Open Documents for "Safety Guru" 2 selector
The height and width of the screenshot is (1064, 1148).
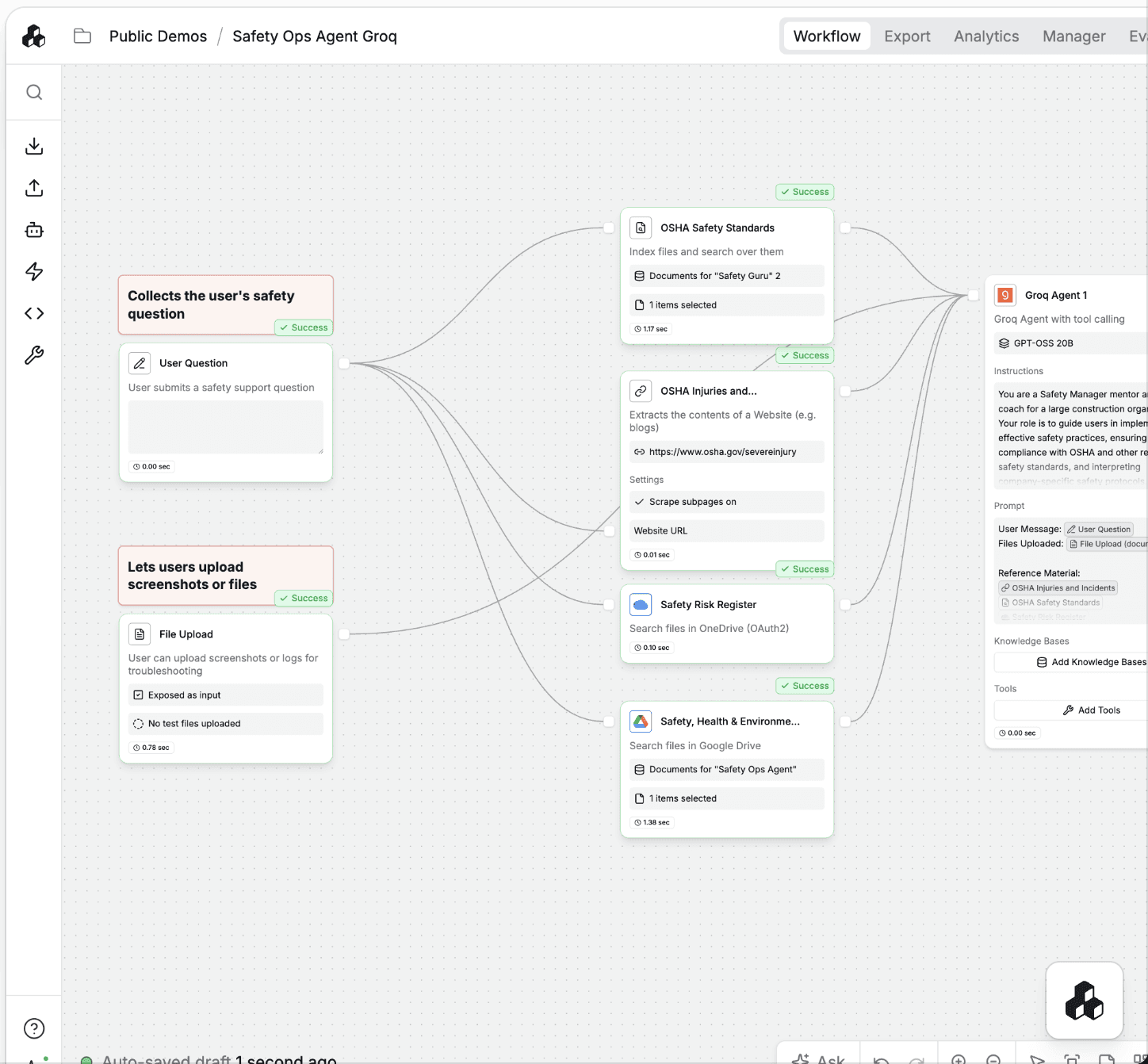coord(727,276)
